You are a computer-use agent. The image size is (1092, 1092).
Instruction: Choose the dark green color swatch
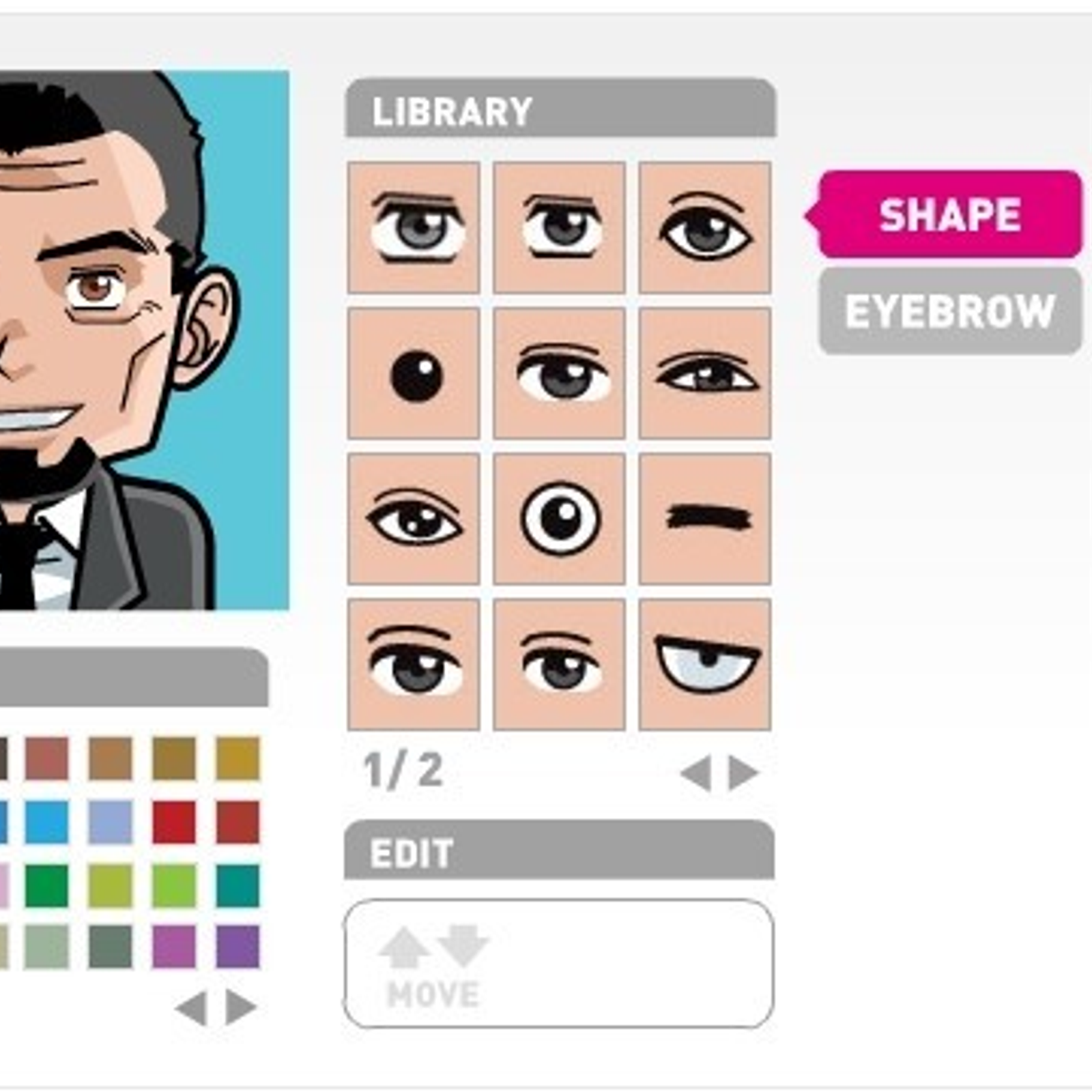[x=46, y=885]
